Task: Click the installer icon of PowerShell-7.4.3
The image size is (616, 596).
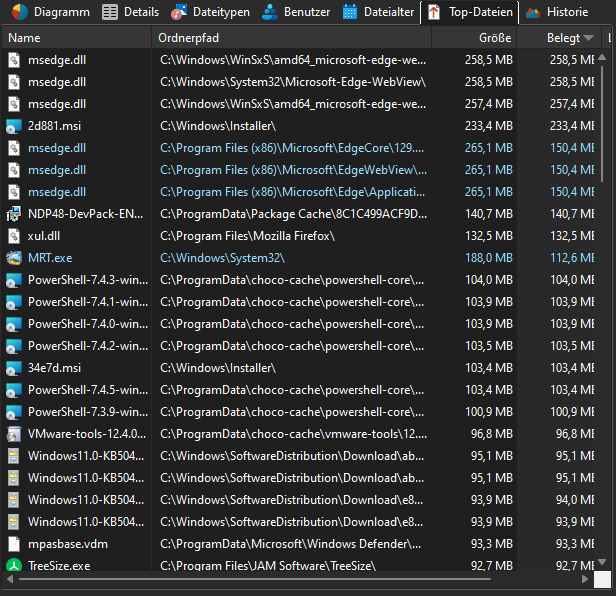Action: click(14, 280)
